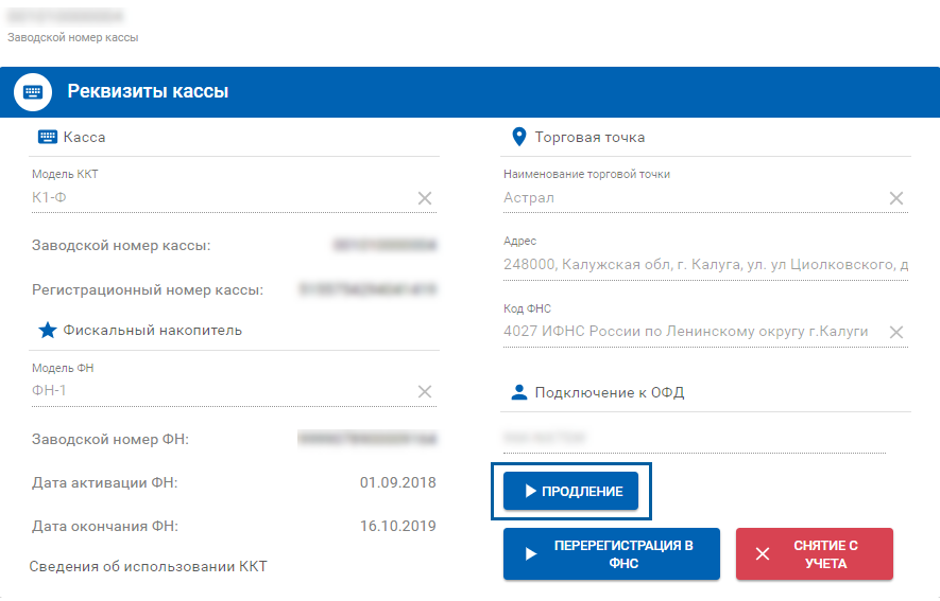Screen dimensions: 940x601
Task: Clear the Модель ККТ field
Action: tap(424, 198)
